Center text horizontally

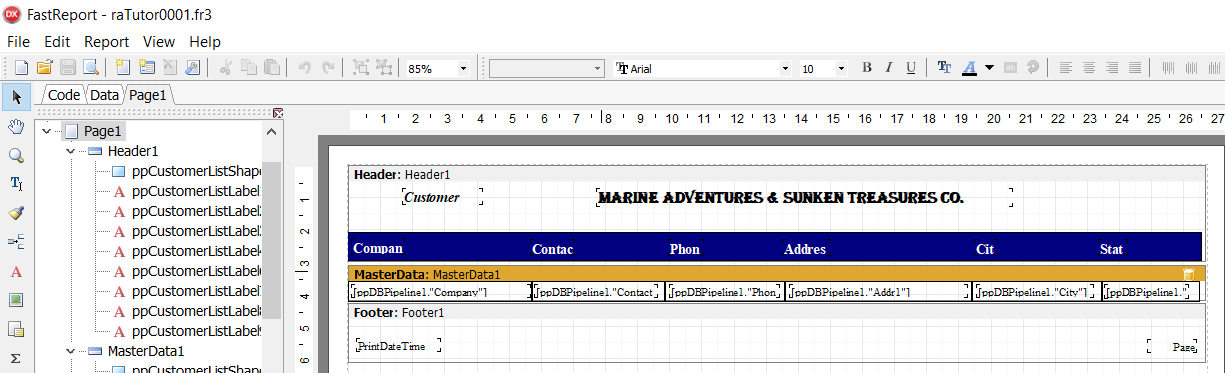(1089, 68)
